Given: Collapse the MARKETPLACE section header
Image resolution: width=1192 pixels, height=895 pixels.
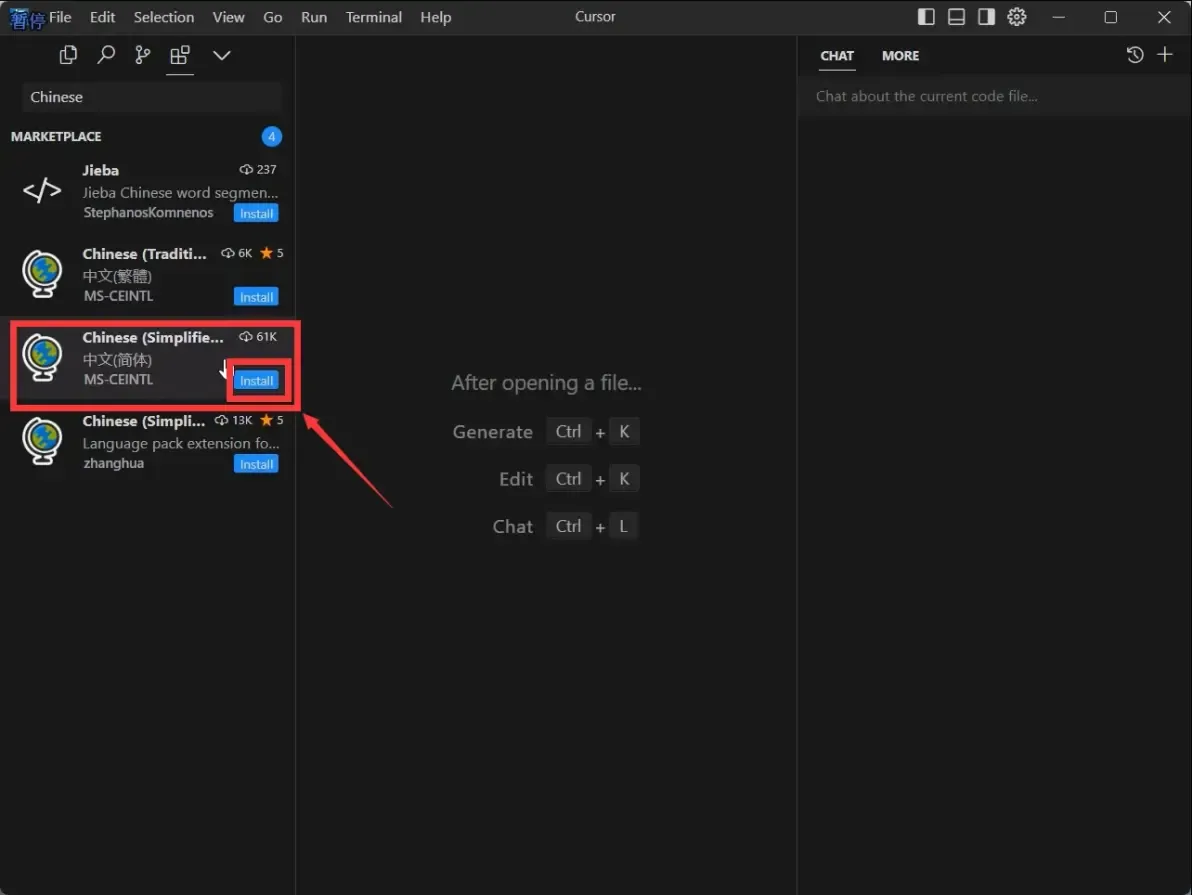Looking at the screenshot, I should click(x=56, y=136).
